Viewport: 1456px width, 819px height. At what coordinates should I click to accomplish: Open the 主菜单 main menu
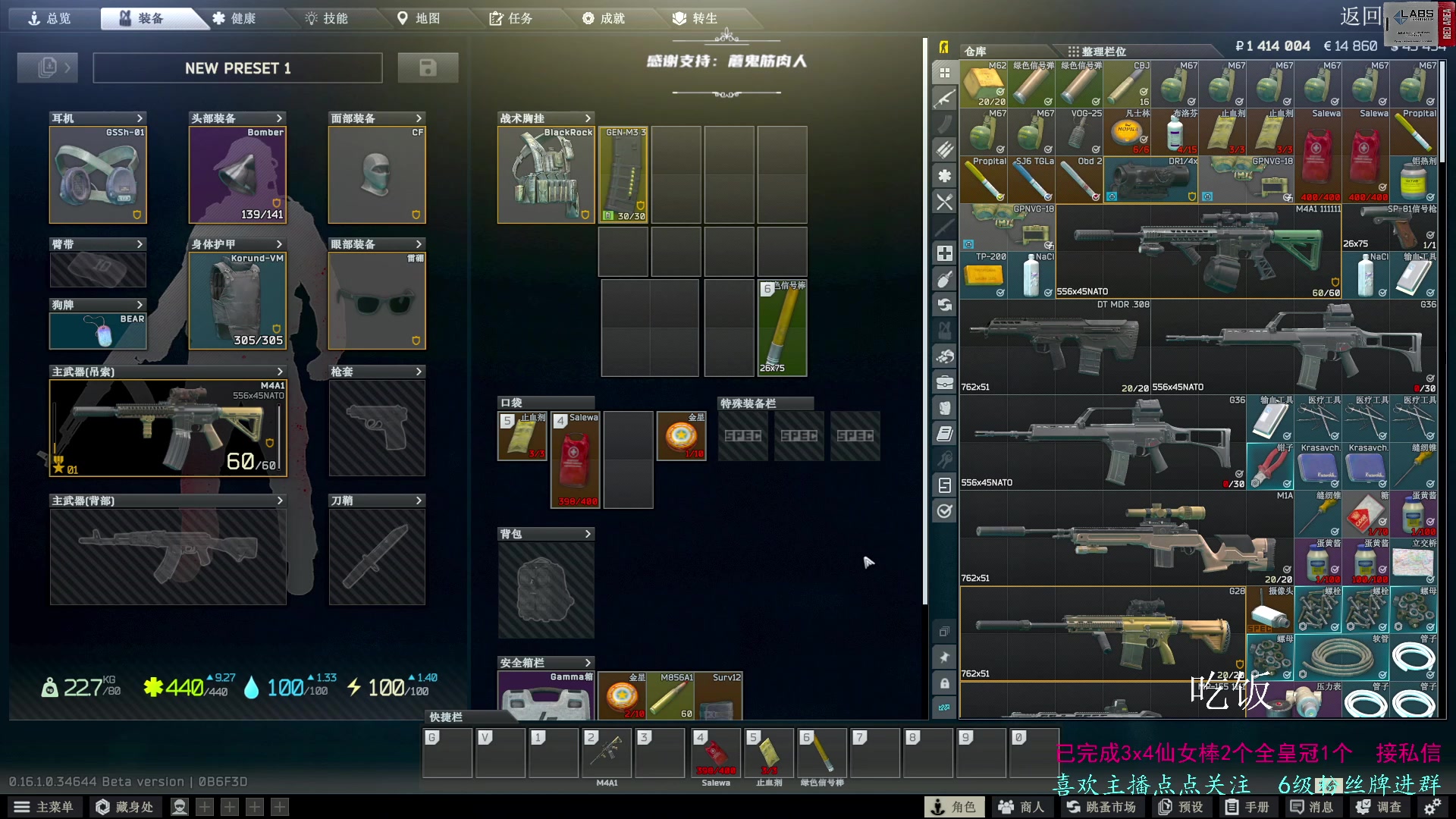[x=44, y=807]
